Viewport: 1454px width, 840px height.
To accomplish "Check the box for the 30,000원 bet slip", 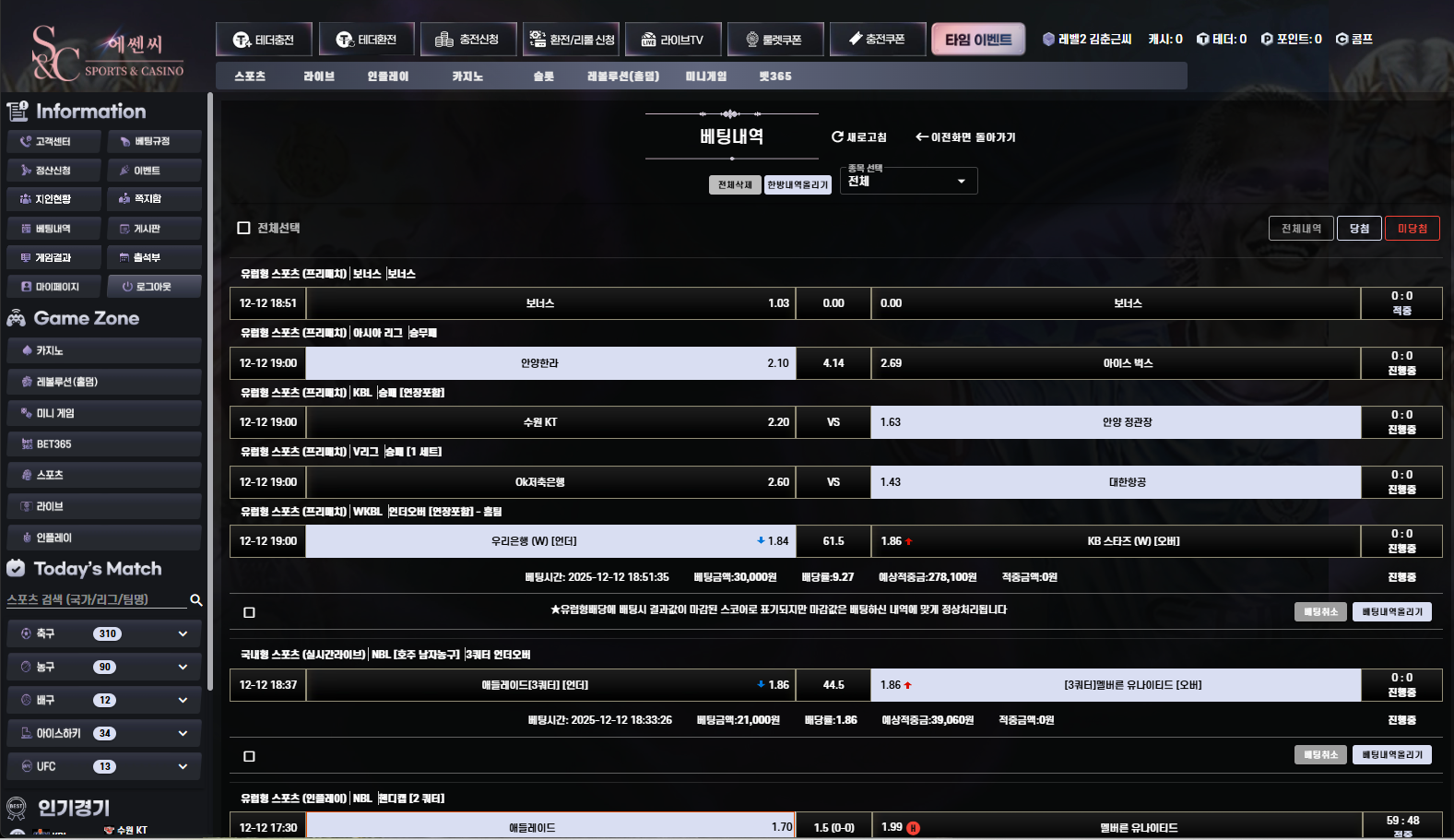I will 249,612.
